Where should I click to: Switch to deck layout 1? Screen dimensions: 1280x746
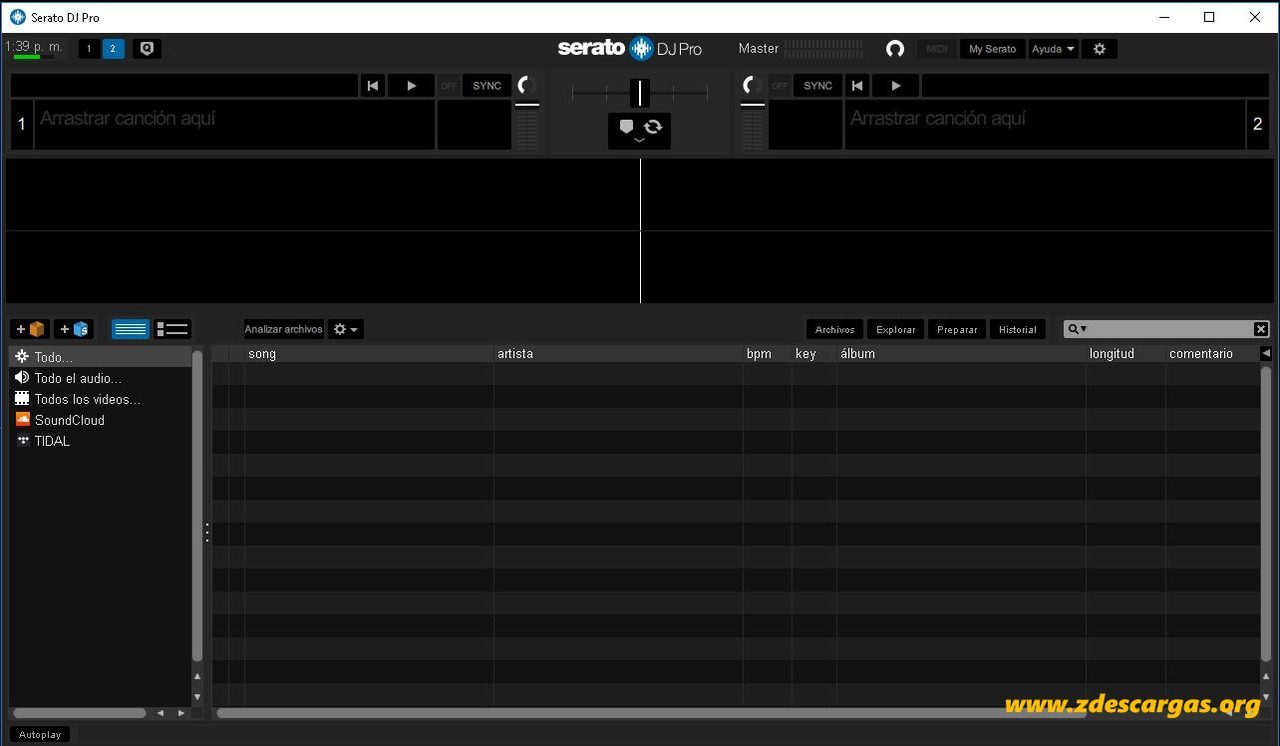(x=89, y=48)
